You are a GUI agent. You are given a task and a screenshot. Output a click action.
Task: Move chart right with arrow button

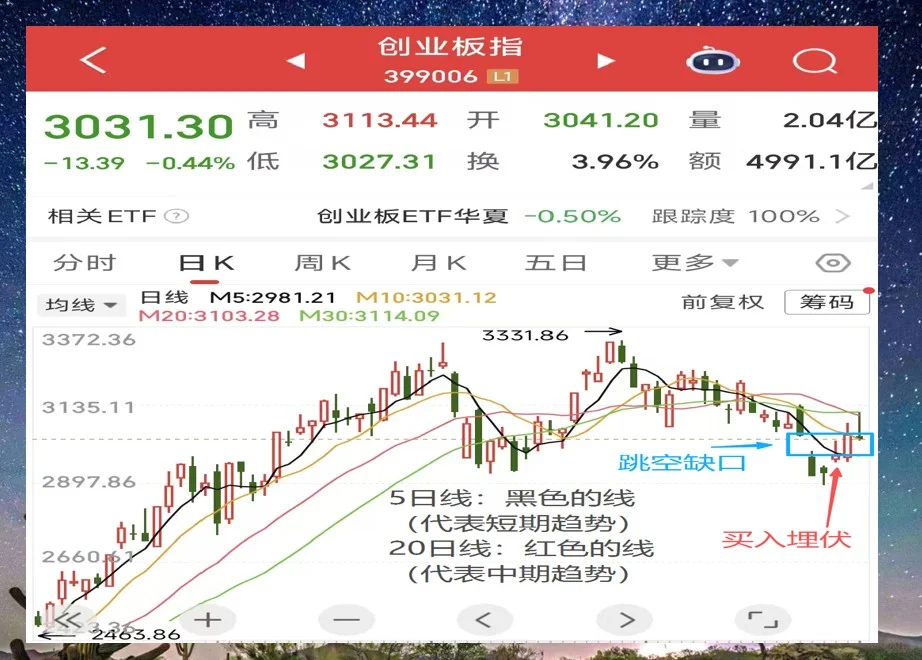624,620
